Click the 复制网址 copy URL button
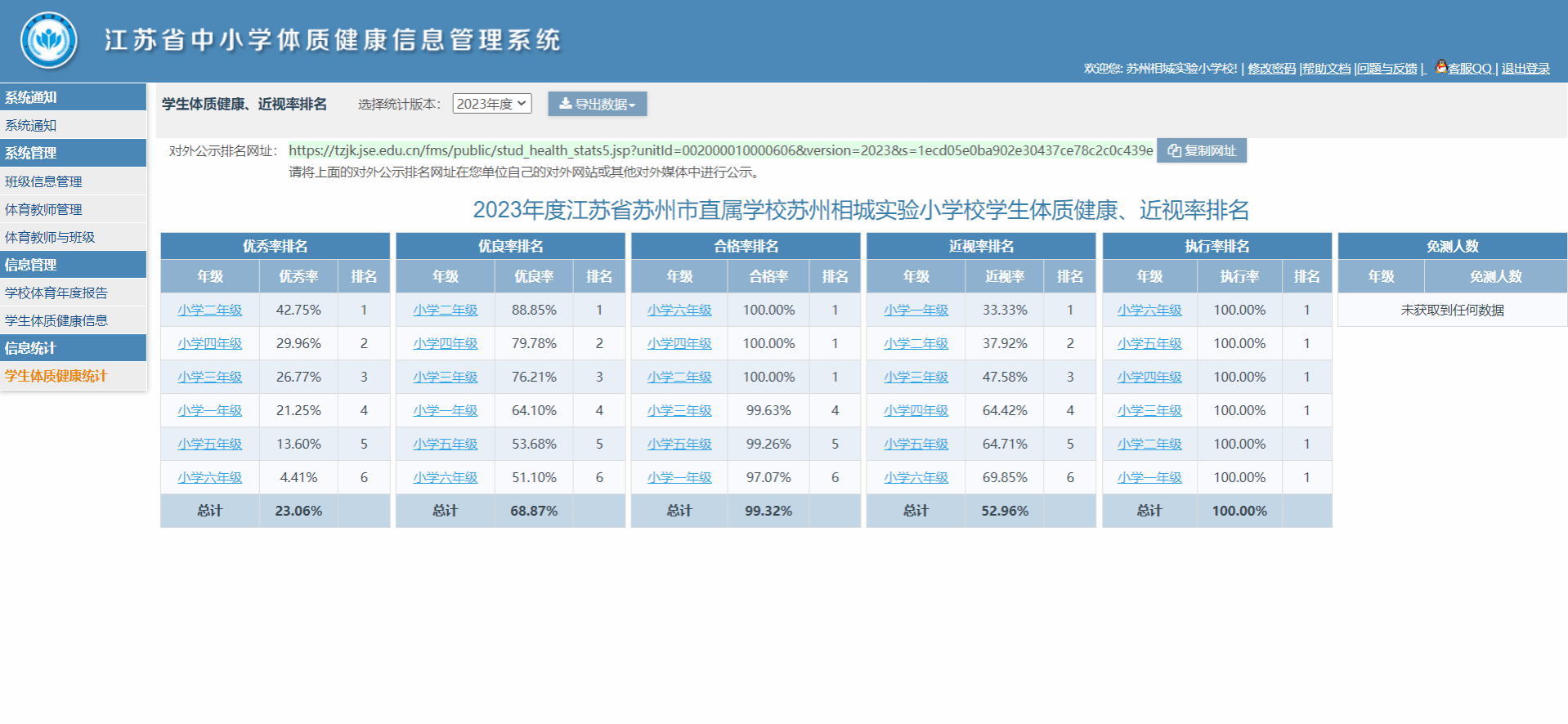The width and height of the screenshot is (1568, 724). (x=1201, y=150)
